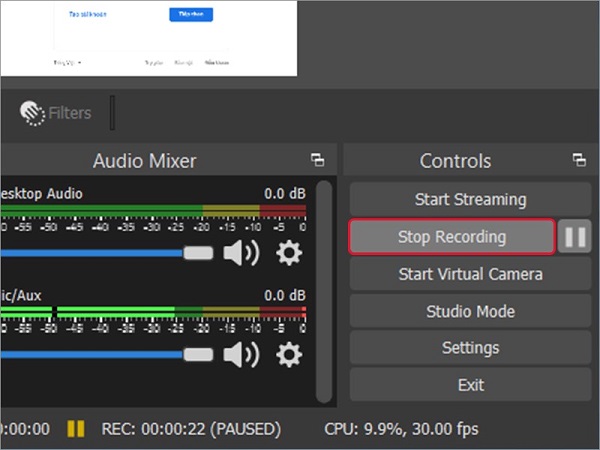The height and width of the screenshot is (450, 600).
Task: Click the Exit button
Action: [x=470, y=385]
